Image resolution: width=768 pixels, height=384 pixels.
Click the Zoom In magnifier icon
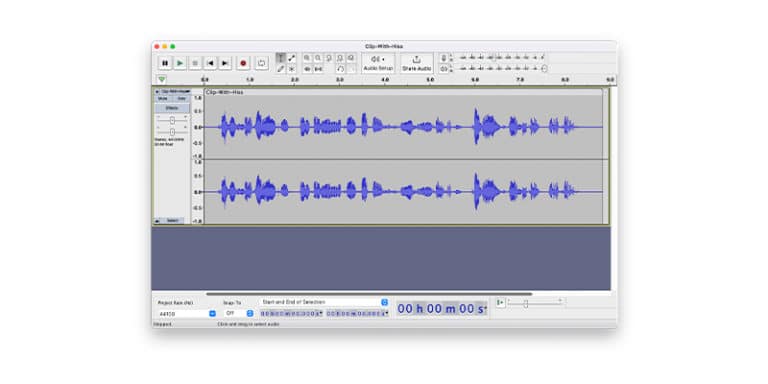[x=307, y=58]
